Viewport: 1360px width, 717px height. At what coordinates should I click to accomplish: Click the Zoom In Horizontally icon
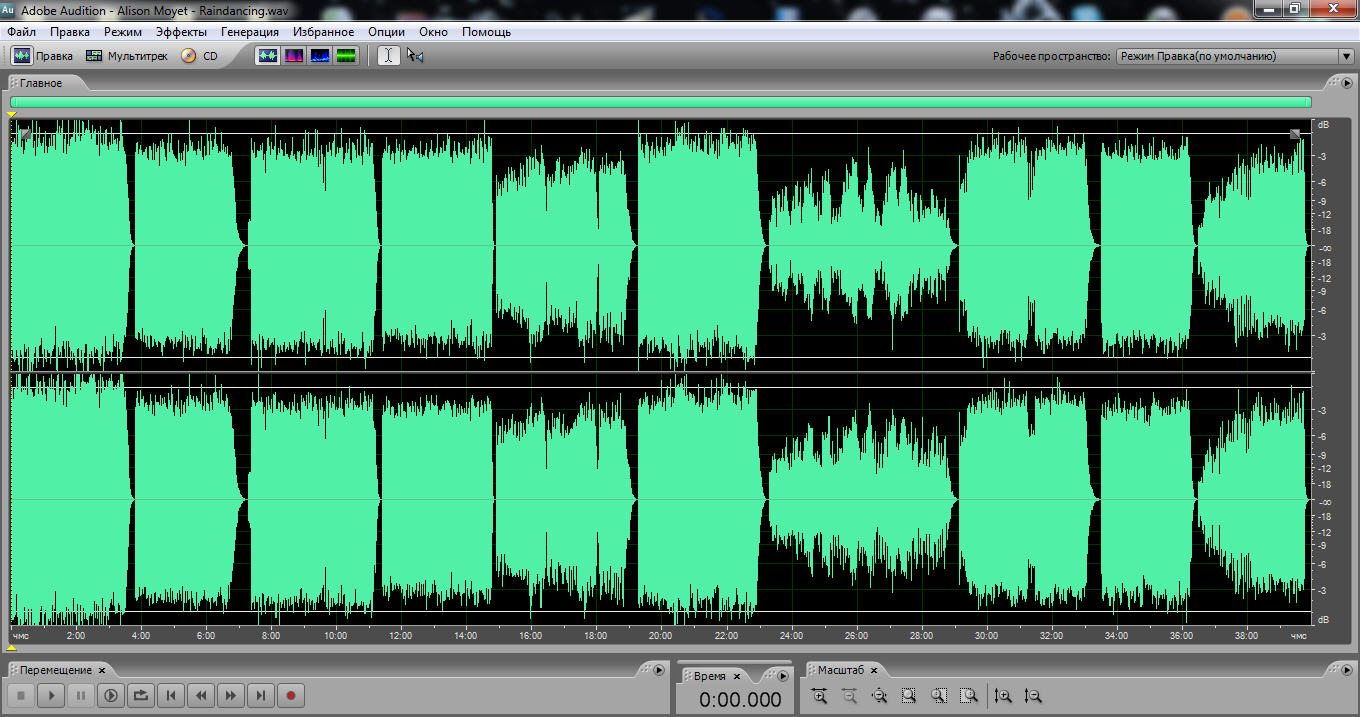tap(820, 696)
